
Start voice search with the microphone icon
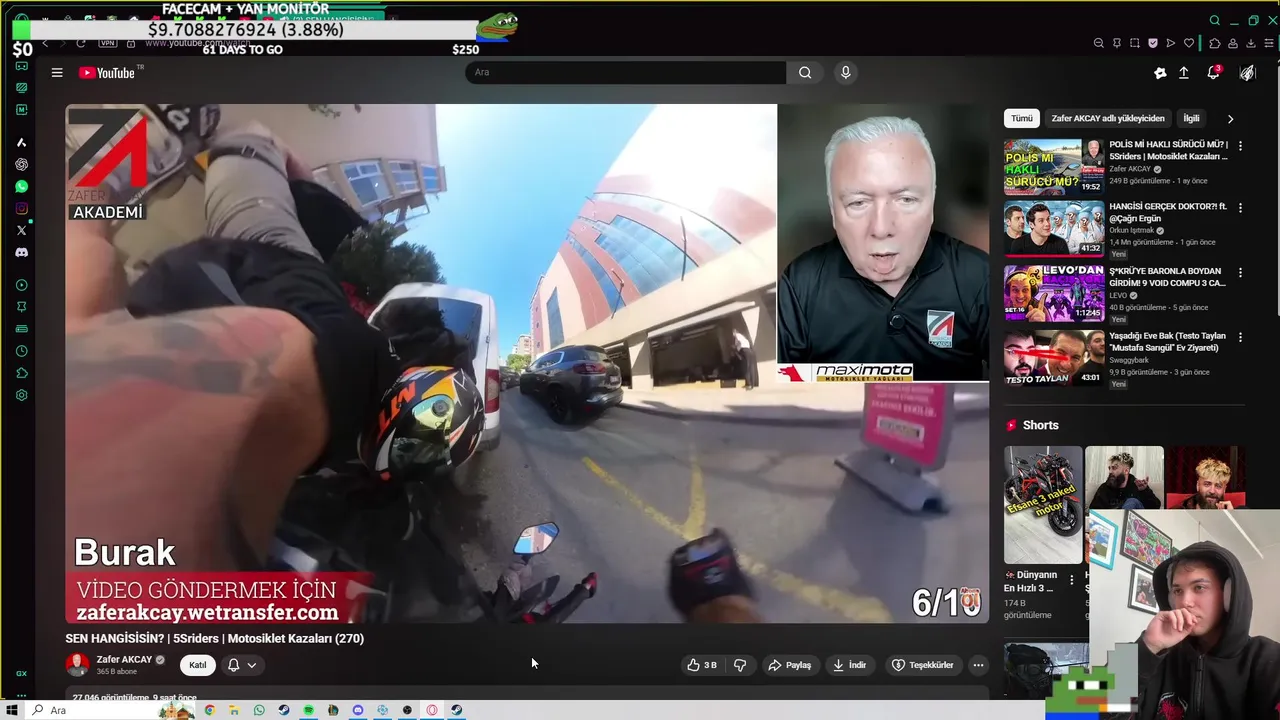(846, 72)
